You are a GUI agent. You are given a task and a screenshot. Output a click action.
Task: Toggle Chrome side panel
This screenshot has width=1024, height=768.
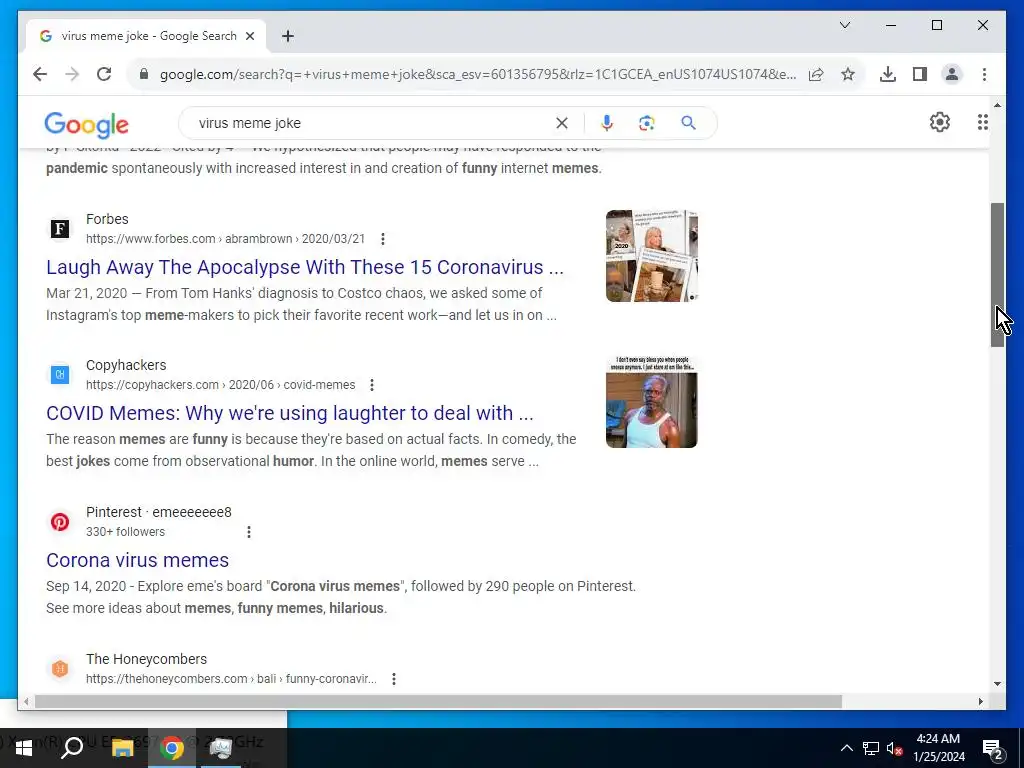tap(920, 74)
